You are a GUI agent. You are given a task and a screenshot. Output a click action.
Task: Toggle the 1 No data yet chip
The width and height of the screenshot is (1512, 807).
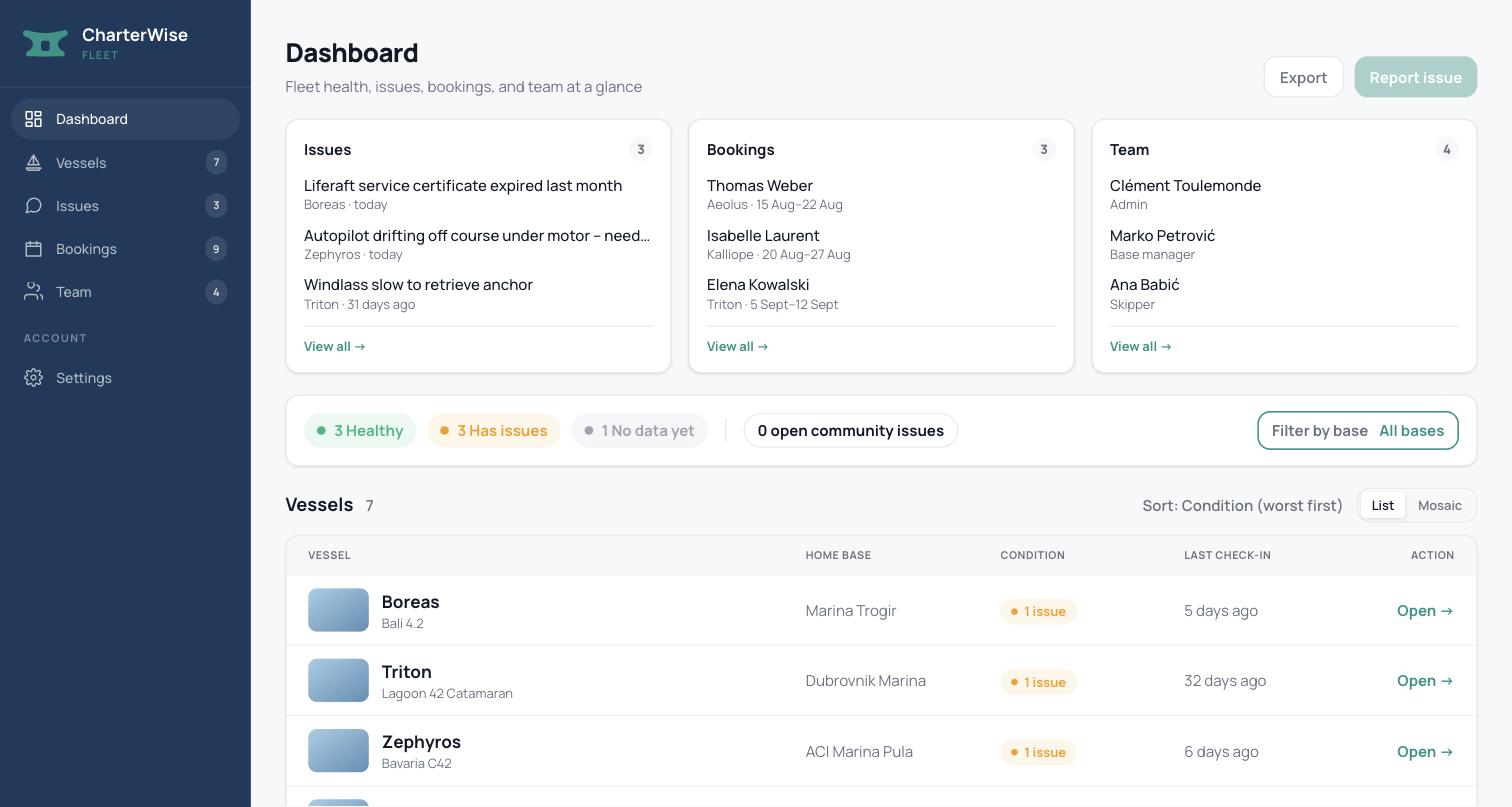640,430
